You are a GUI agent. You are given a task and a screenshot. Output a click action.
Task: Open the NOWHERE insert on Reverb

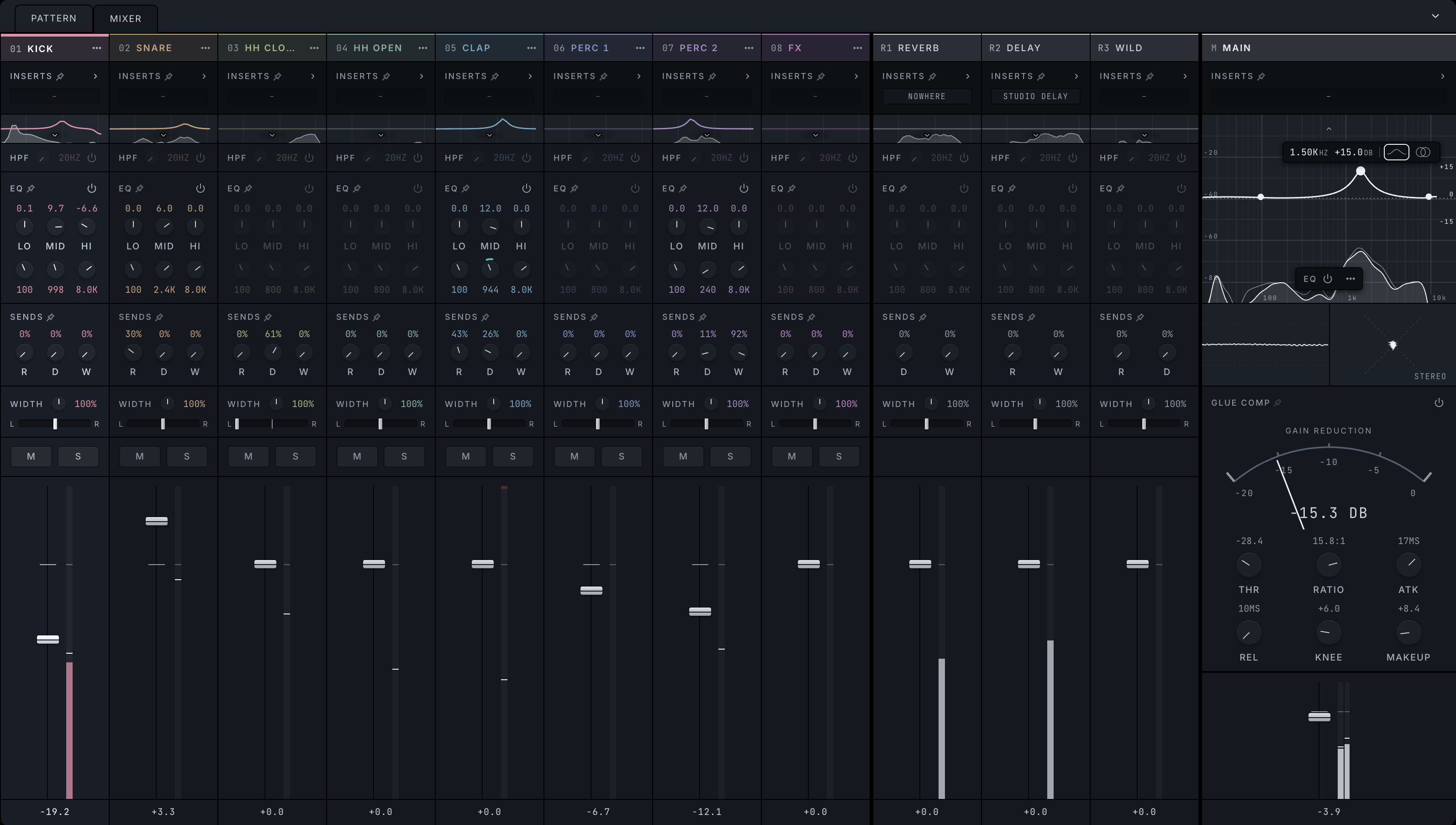(x=927, y=96)
